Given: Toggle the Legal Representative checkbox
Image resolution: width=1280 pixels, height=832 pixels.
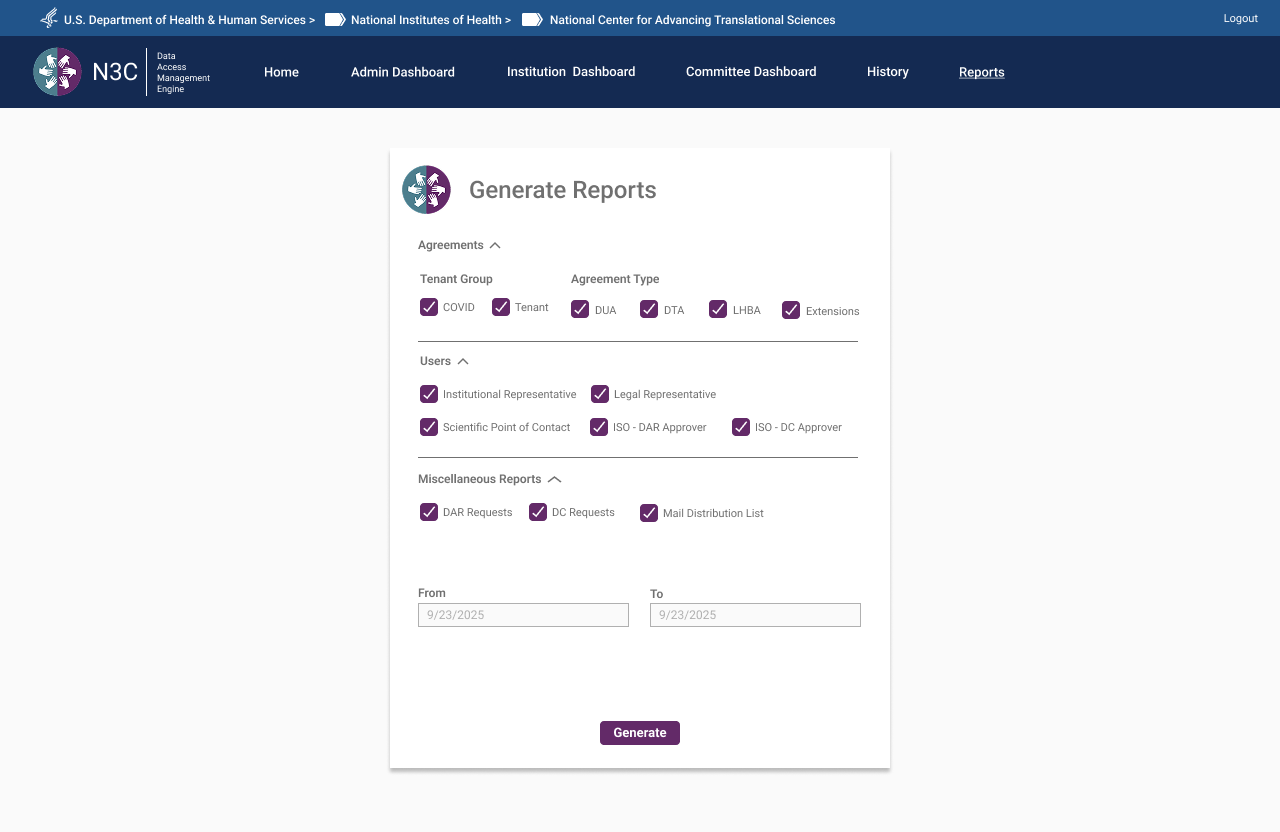Looking at the screenshot, I should coord(600,394).
